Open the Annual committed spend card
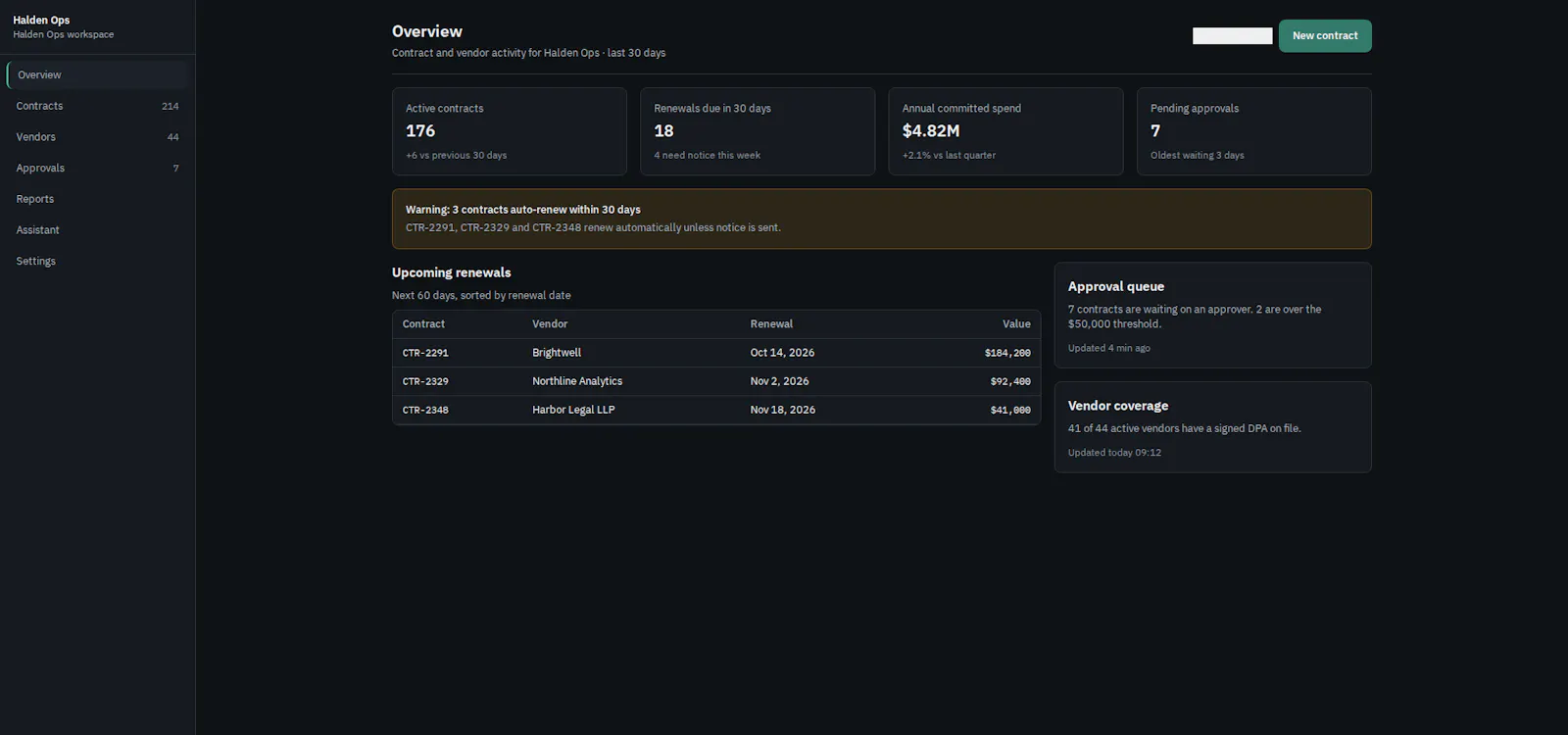 (x=1005, y=131)
